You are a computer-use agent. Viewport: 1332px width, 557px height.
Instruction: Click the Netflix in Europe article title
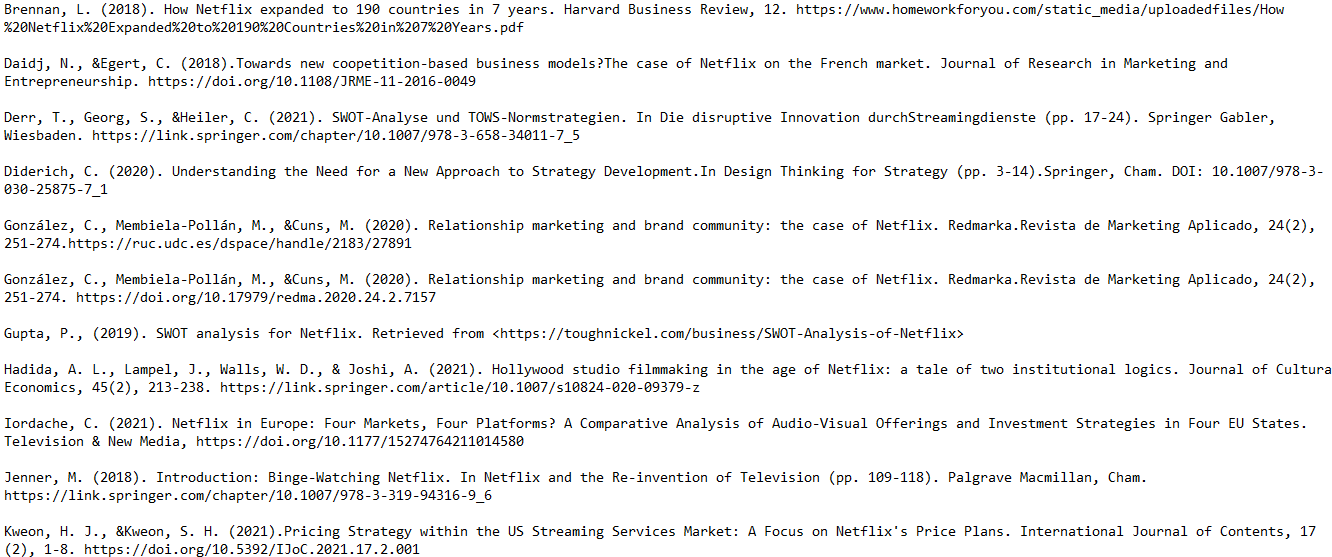(x=738, y=423)
